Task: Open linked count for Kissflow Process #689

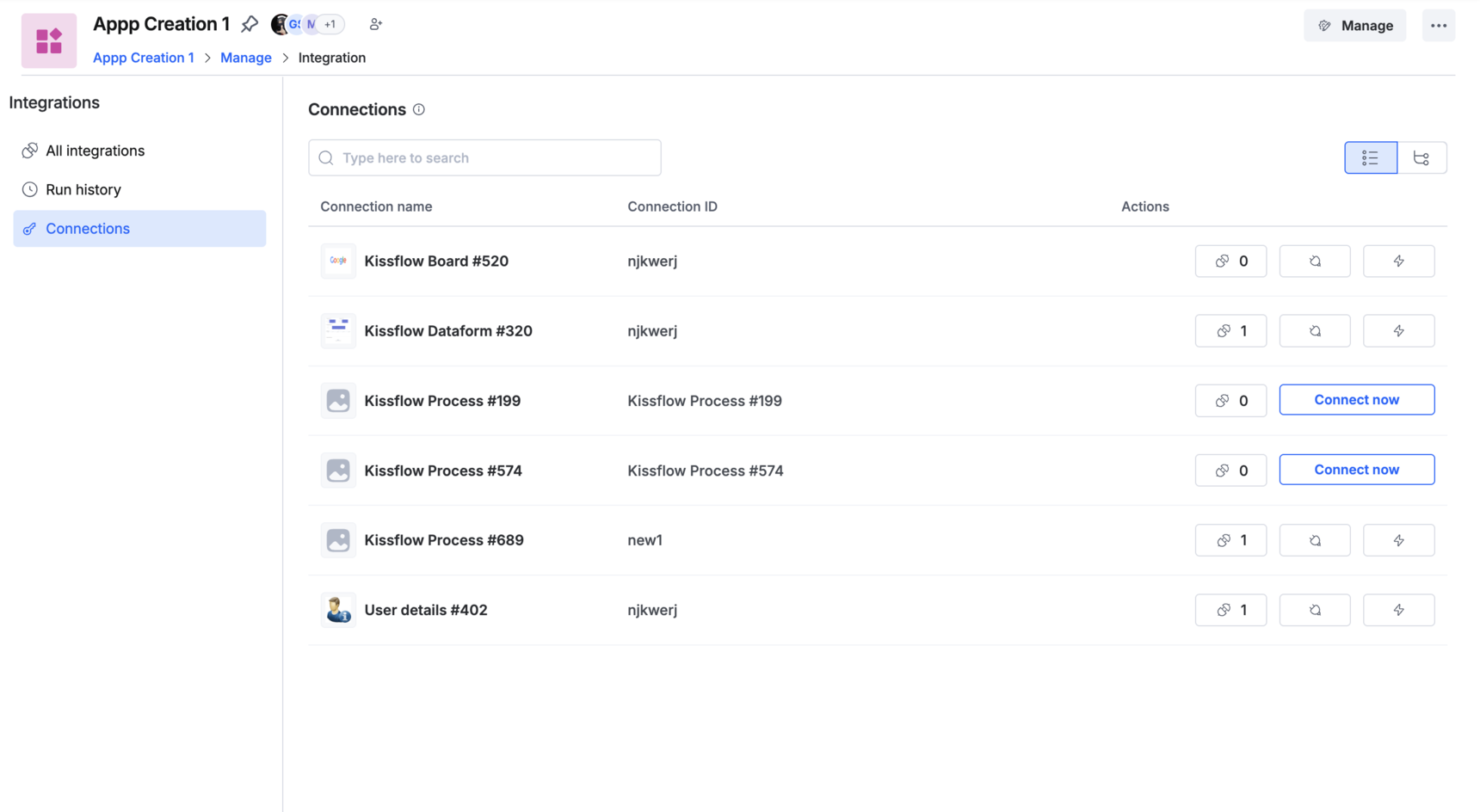Action: pyautogui.click(x=1230, y=540)
